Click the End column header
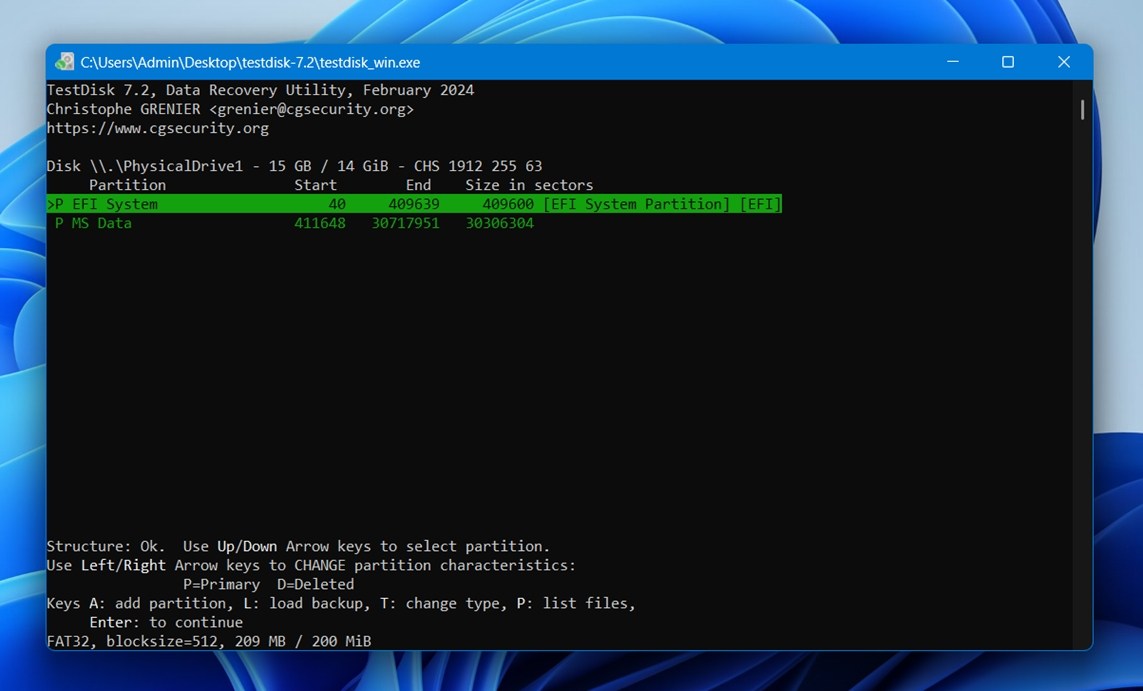This screenshot has width=1143, height=691. click(418, 184)
